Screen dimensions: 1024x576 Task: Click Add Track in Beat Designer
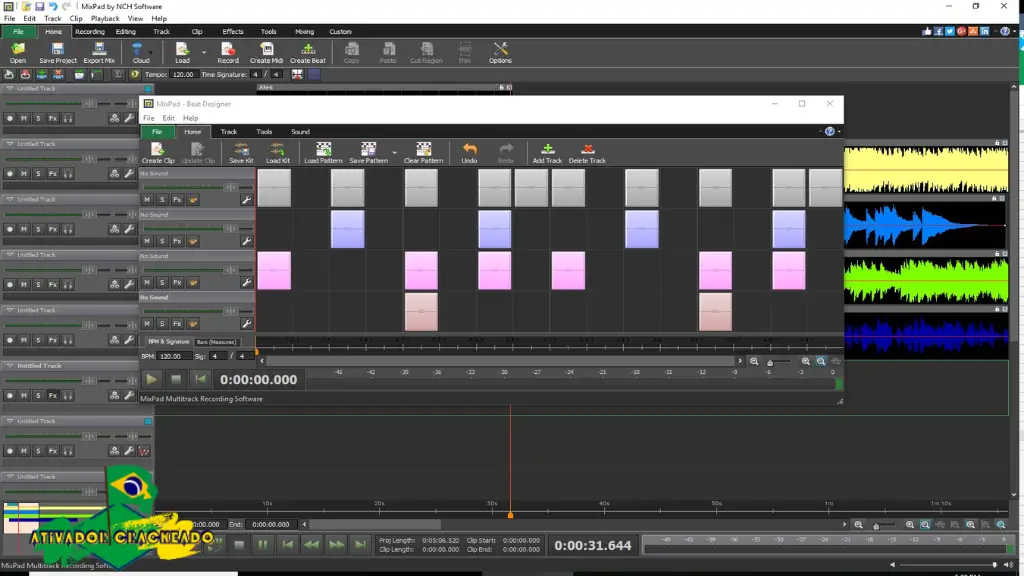tap(547, 153)
